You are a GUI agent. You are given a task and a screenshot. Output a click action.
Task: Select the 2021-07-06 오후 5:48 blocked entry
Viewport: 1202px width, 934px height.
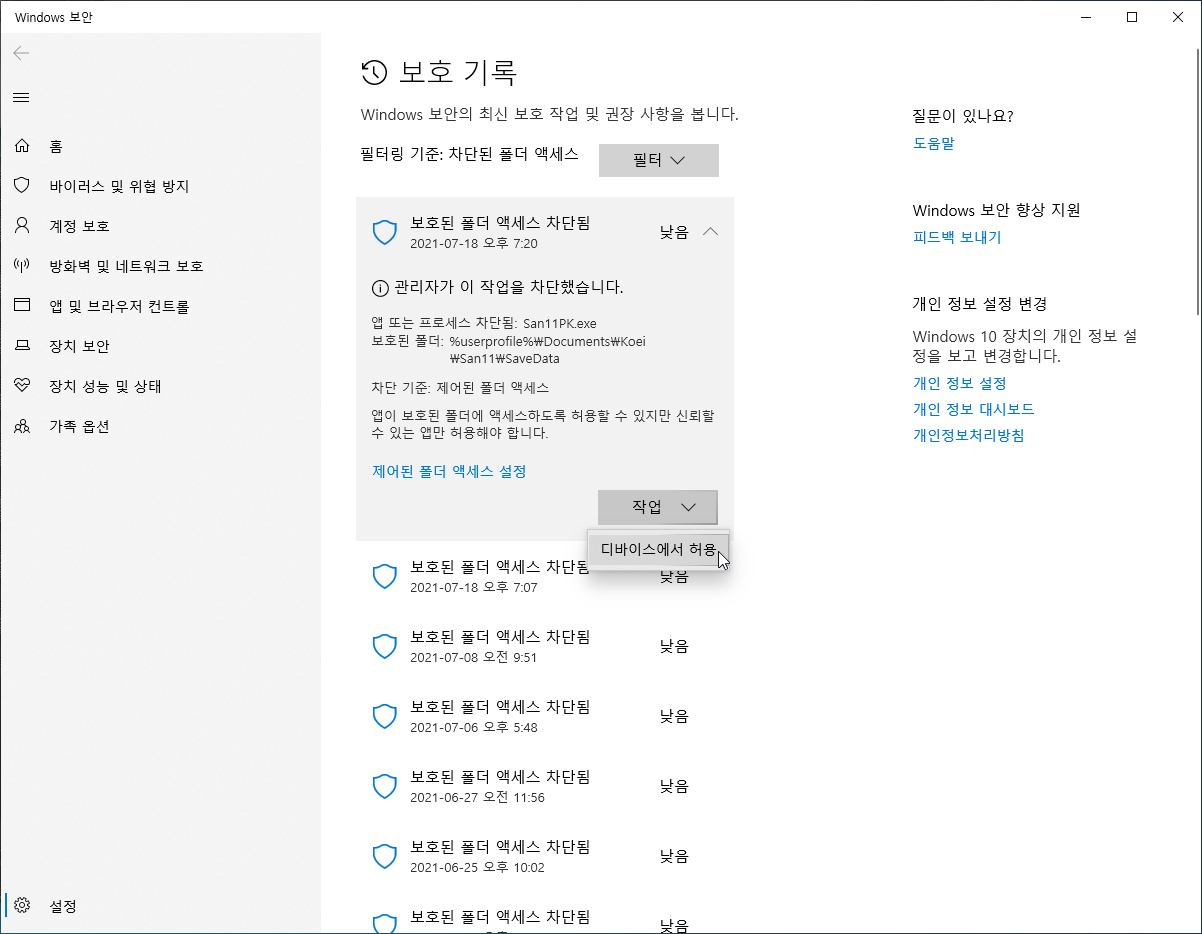(545, 716)
